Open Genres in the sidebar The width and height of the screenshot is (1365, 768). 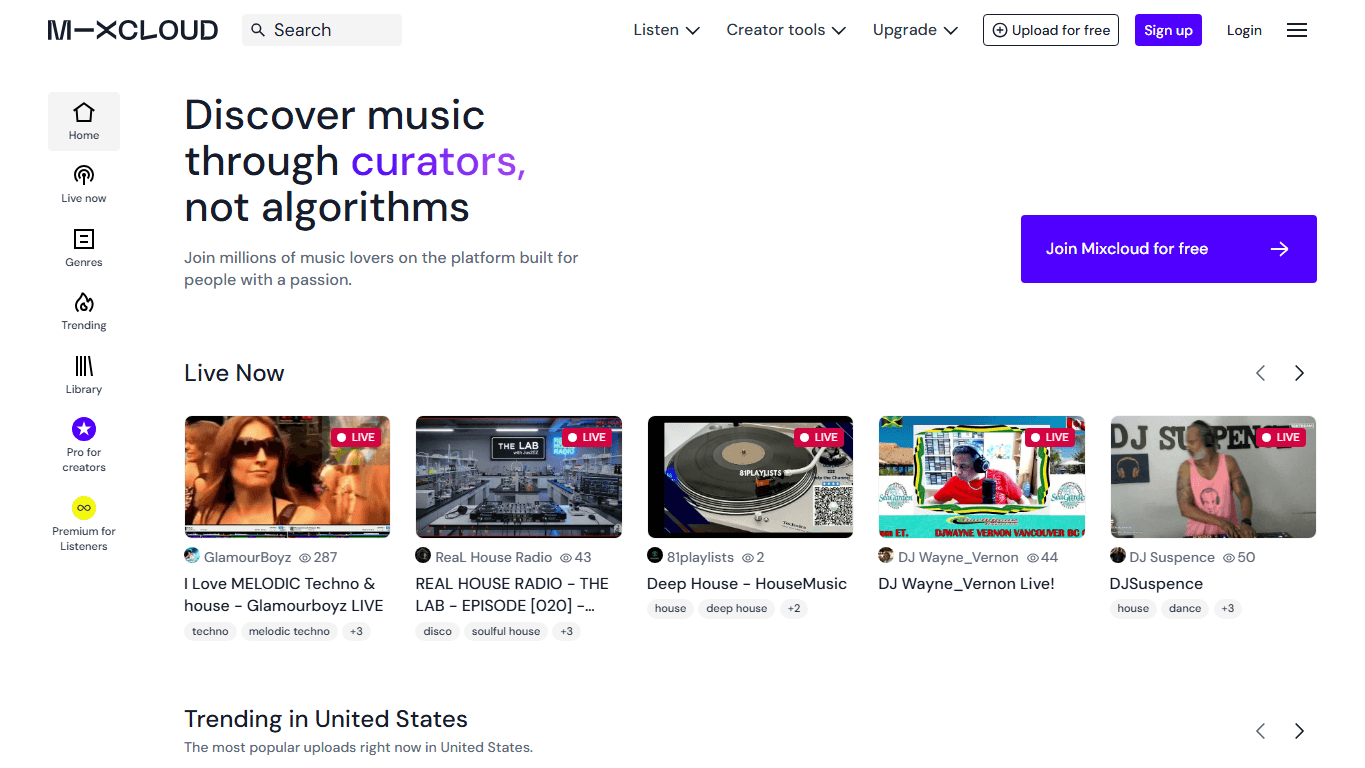84,248
